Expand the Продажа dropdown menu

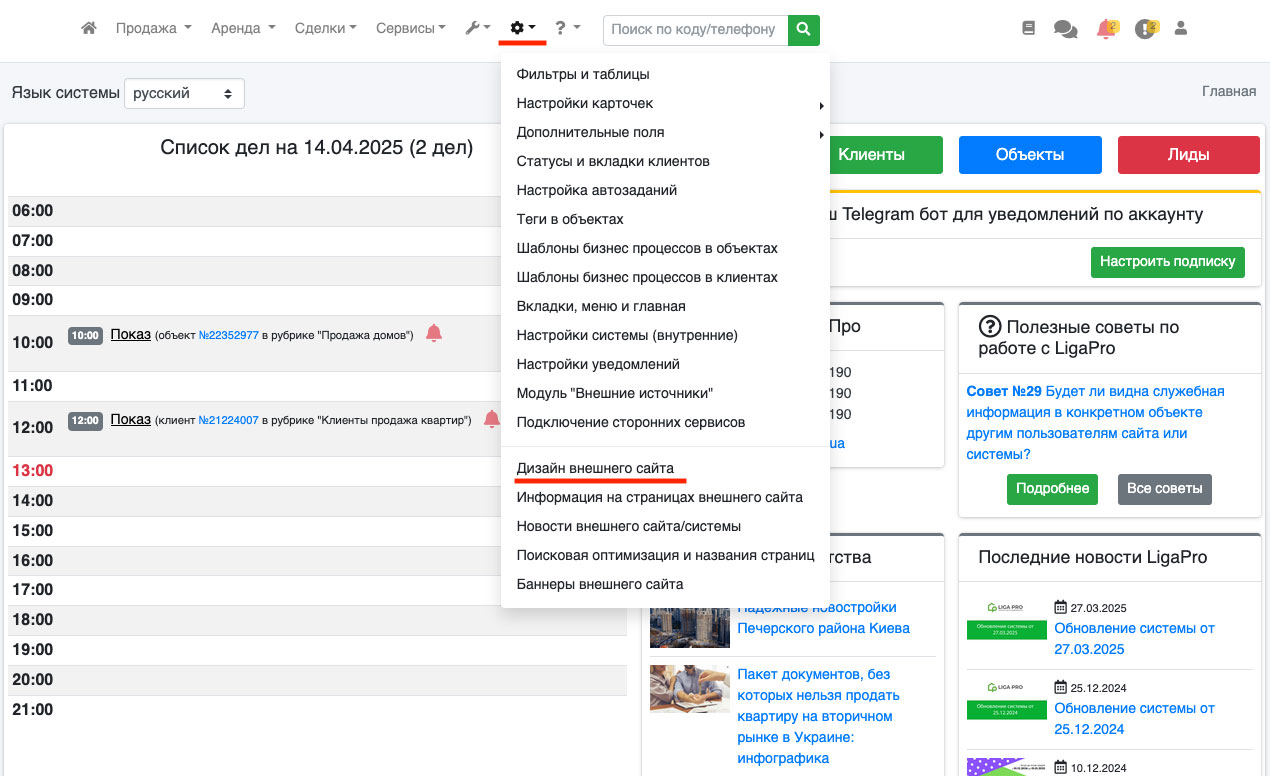(153, 29)
